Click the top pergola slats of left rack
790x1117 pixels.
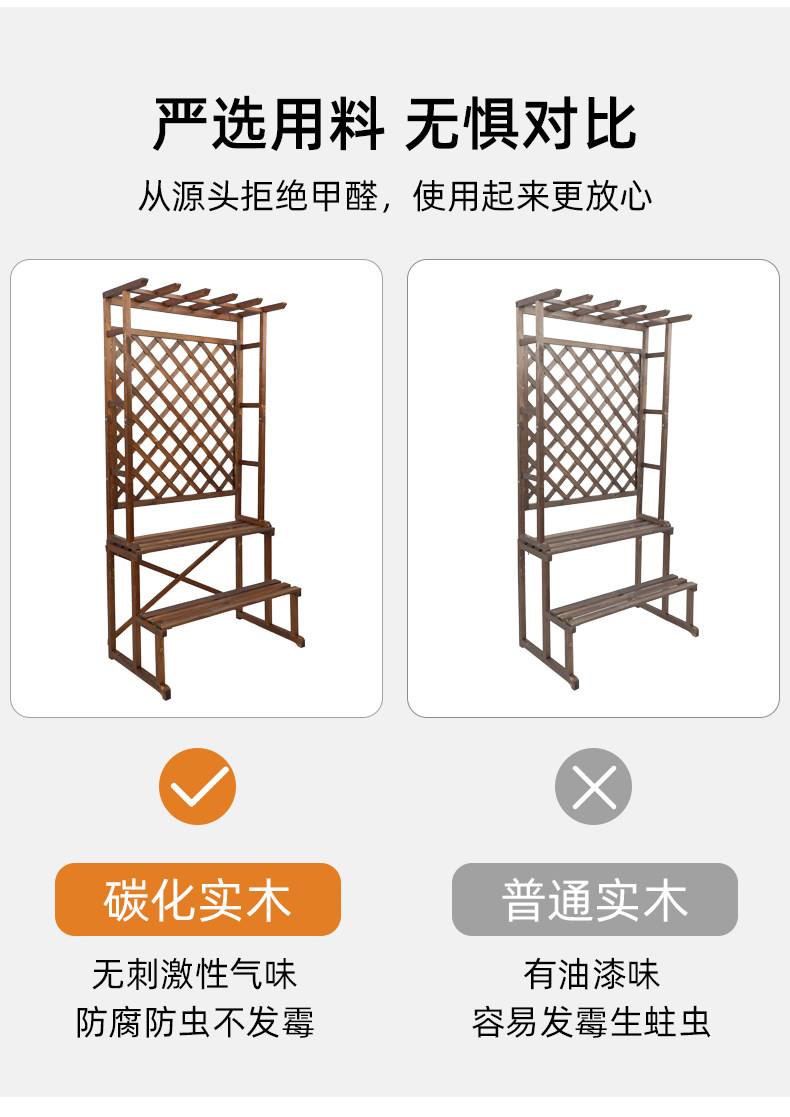coord(194,298)
